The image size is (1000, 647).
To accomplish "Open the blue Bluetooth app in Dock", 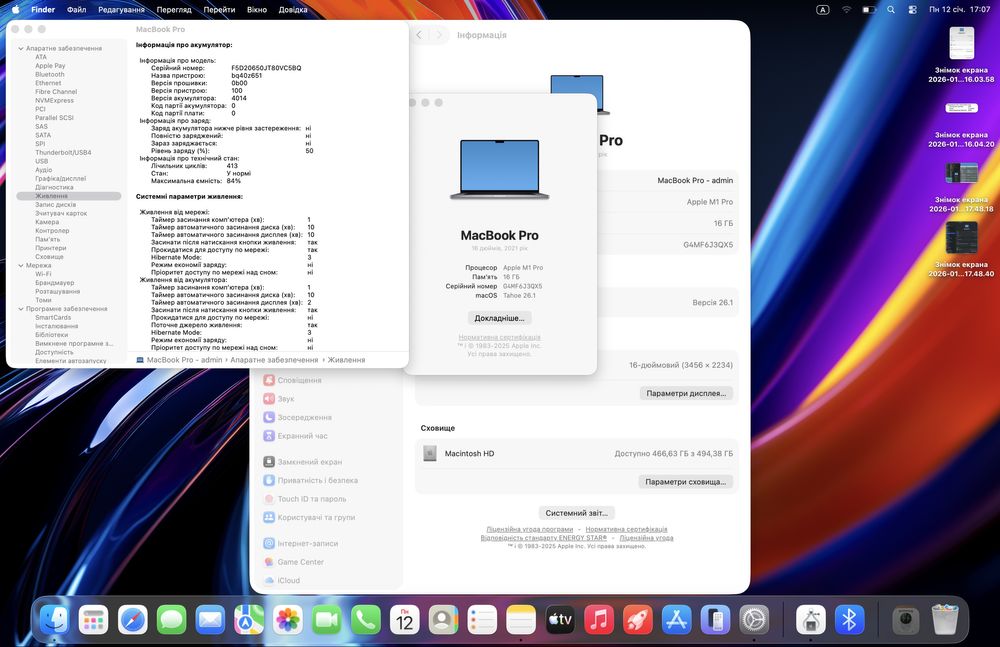I will tap(849, 619).
